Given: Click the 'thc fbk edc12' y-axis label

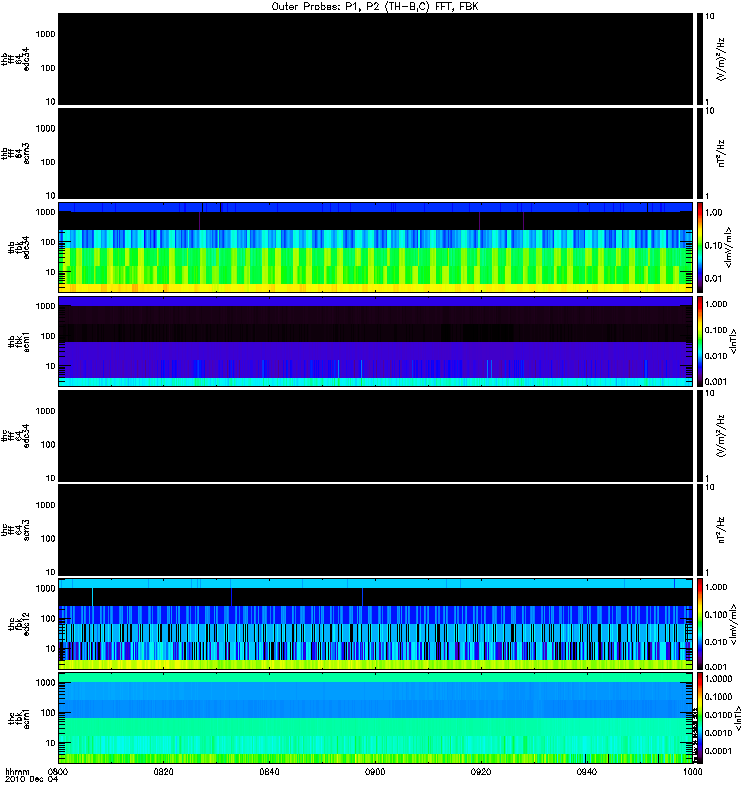Looking at the screenshot, I should 18,624.
